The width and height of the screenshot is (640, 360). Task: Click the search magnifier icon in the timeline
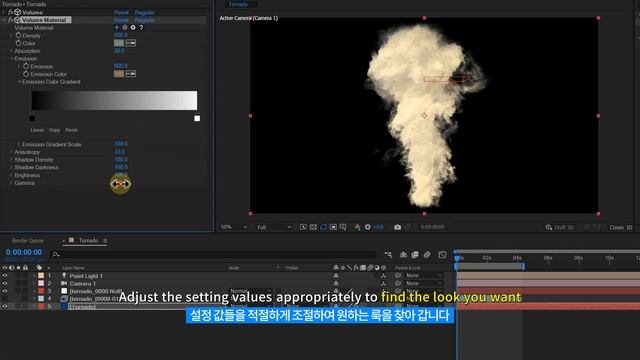[x=56, y=255]
